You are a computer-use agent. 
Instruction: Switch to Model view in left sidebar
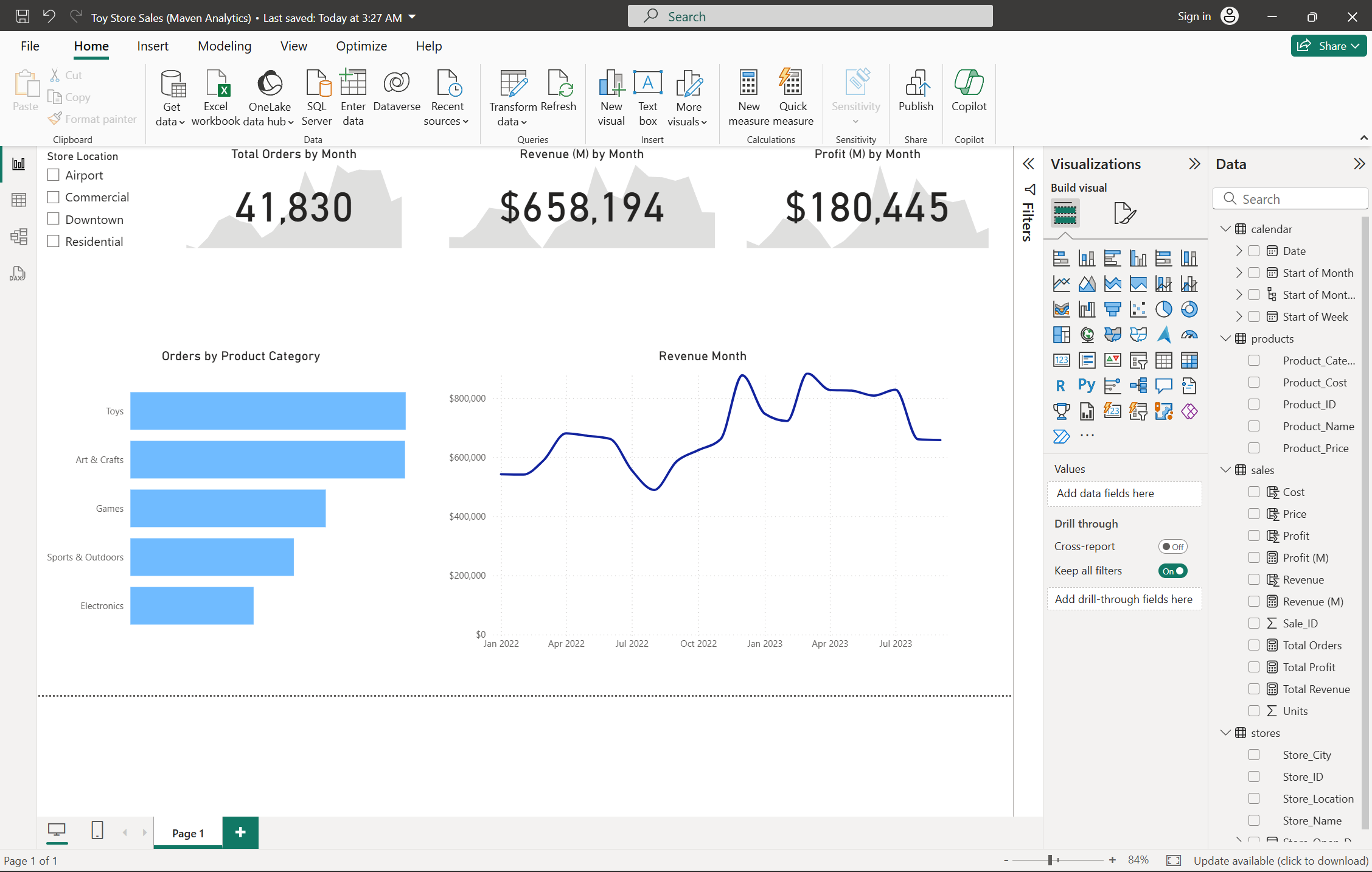(x=19, y=237)
